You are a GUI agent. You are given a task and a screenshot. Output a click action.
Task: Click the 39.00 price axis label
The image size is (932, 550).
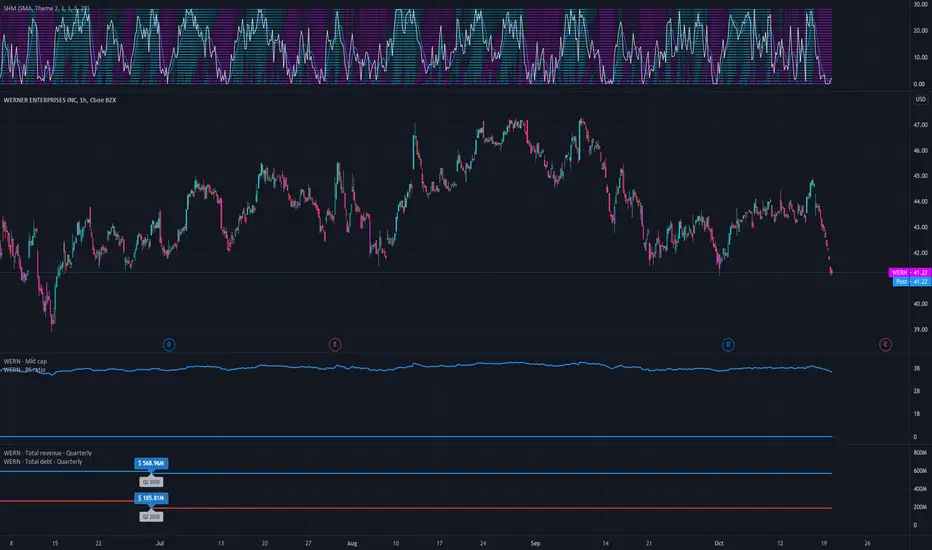920,329
